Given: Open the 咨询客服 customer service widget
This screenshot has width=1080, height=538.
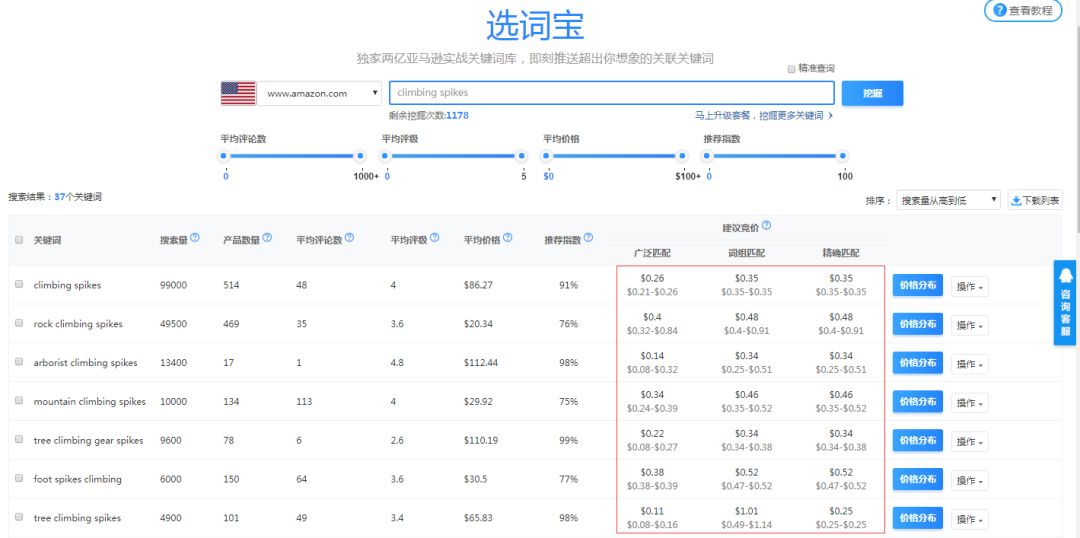Looking at the screenshot, I should [1066, 302].
